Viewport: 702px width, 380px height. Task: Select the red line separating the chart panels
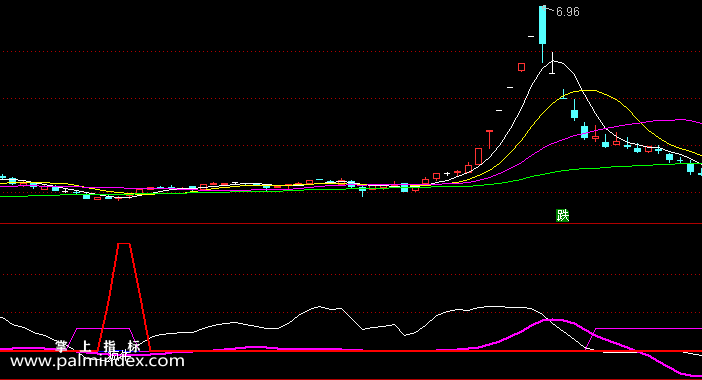click(351, 223)
